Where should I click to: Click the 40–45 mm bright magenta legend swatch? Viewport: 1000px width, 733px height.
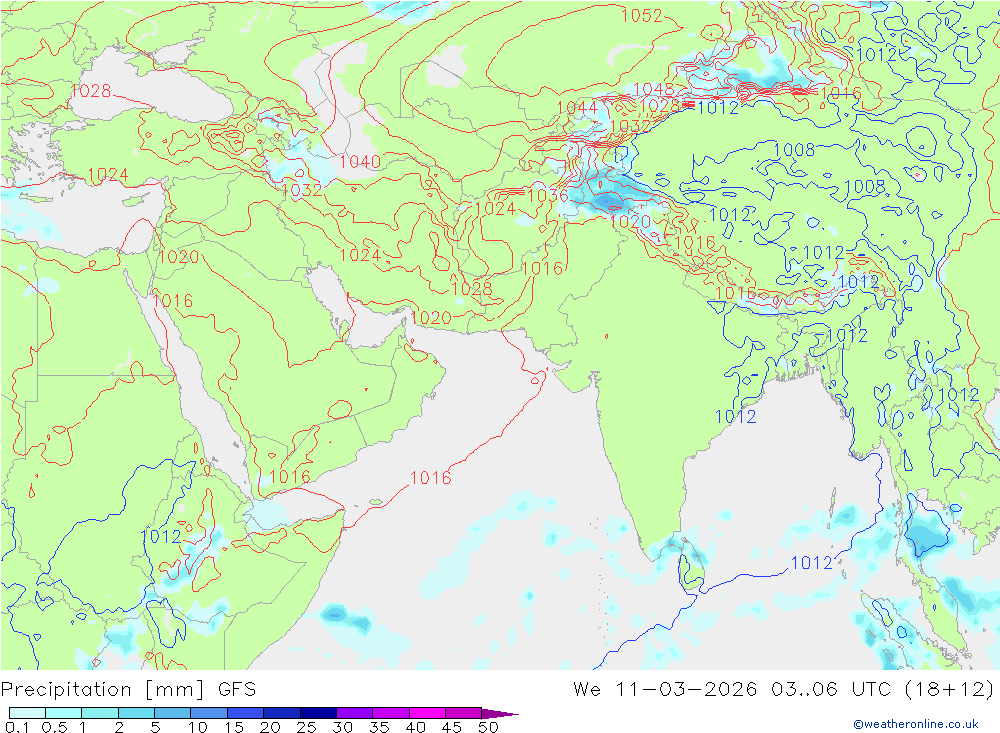coord(427,713)
